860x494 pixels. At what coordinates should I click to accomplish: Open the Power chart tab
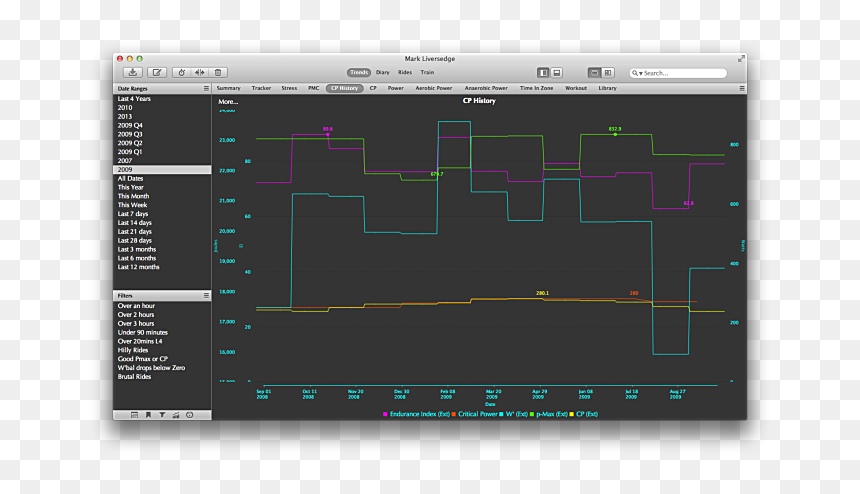coord(395,88)
